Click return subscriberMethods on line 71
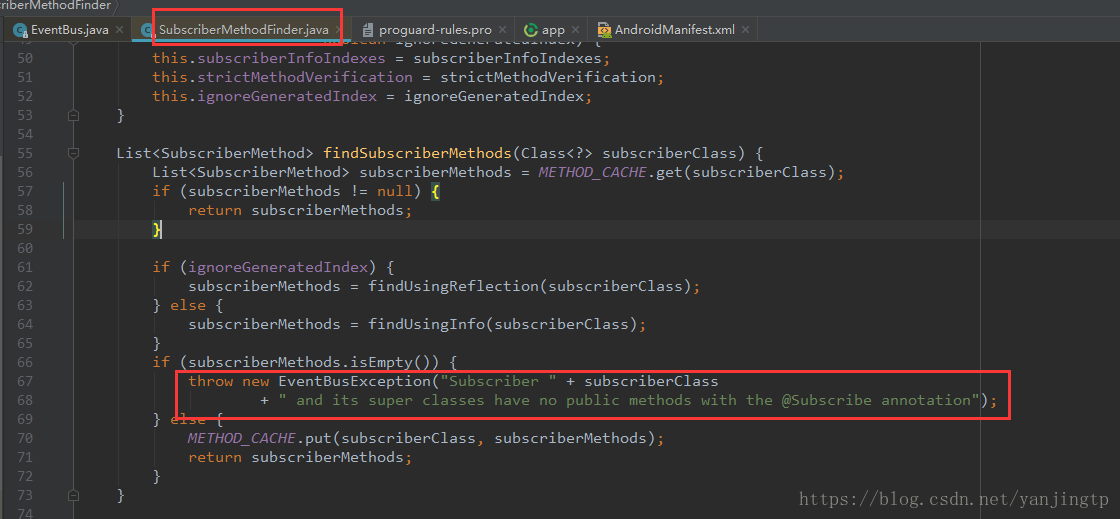The width and height of the screenshot is (1120, 519). click(300, 458)
